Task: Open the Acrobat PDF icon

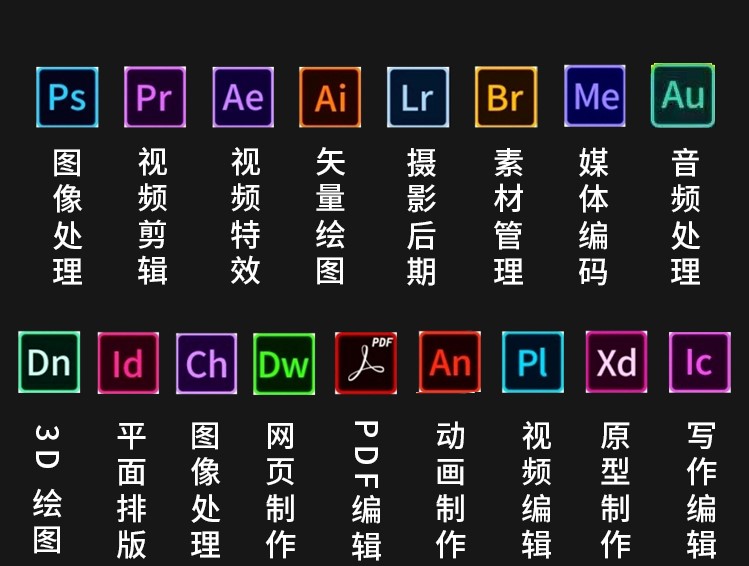Action: pos(366,363)
